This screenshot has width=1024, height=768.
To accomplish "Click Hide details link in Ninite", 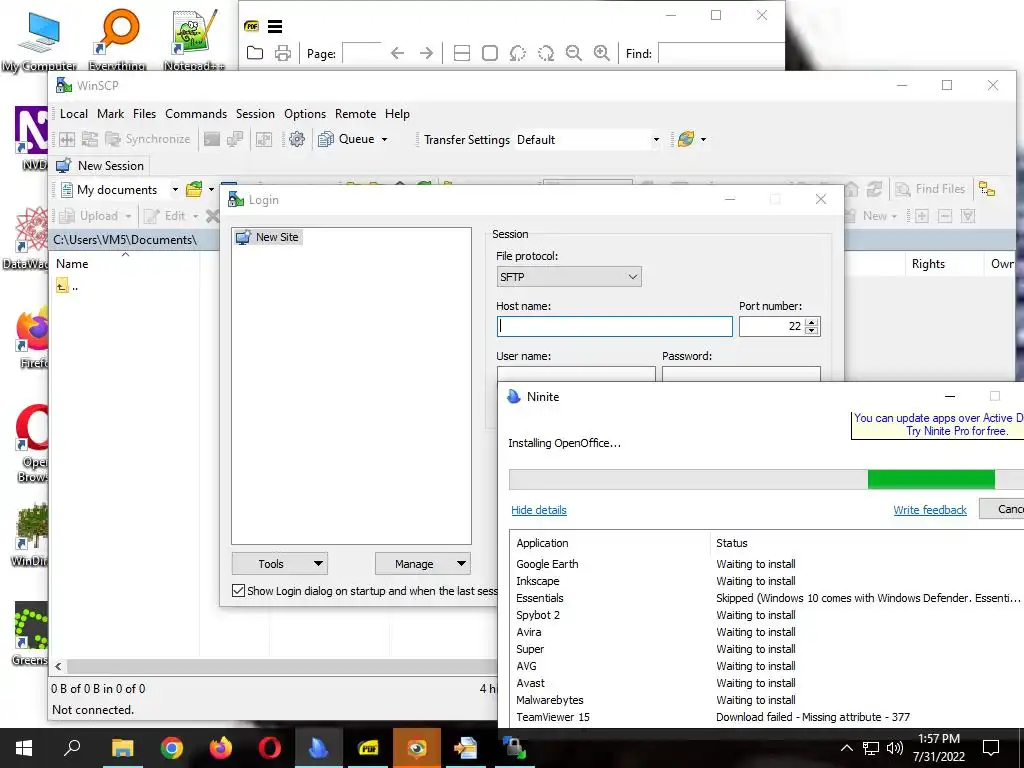I will tap(539, 510).
